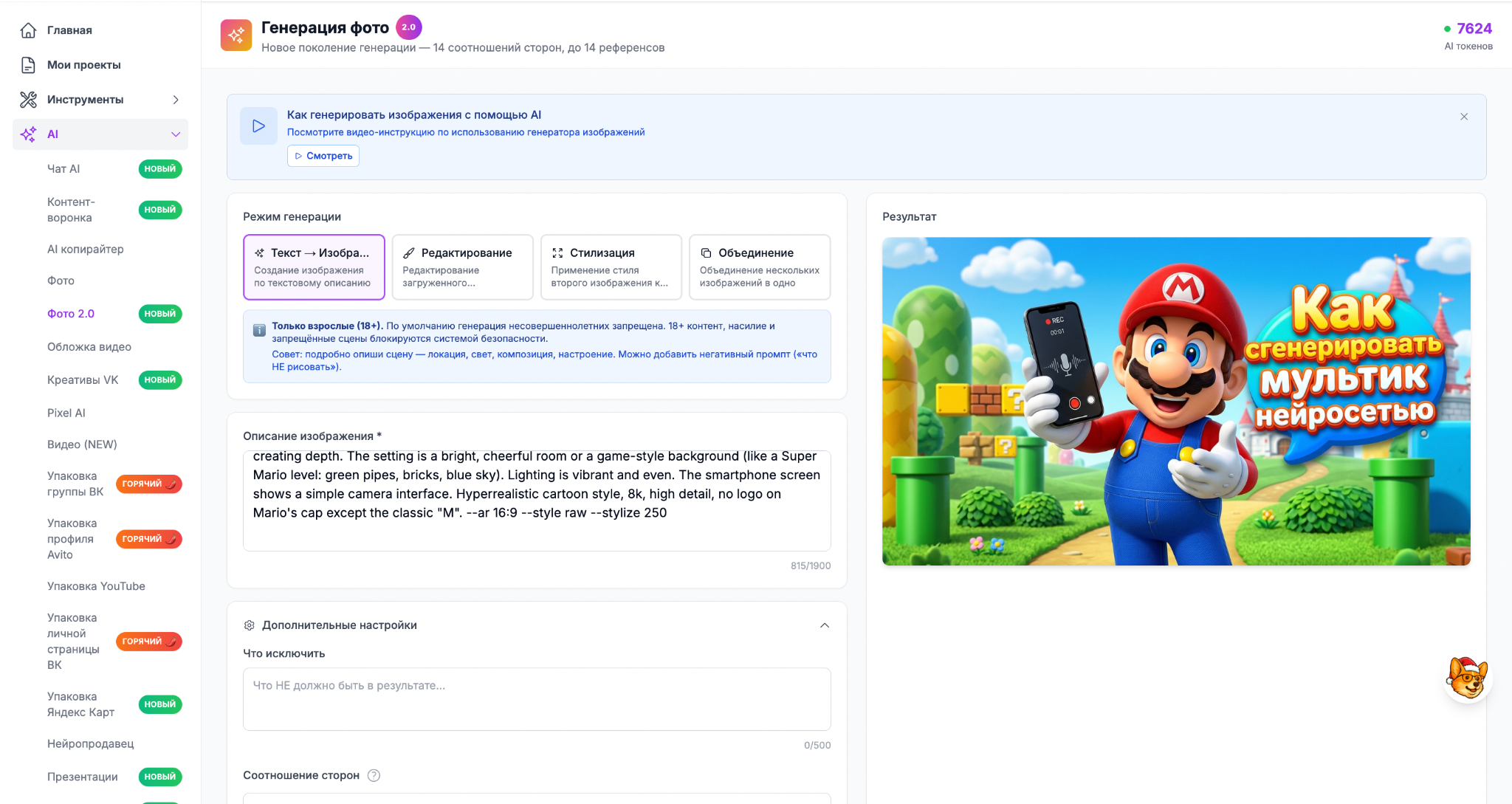Open the generated Mario result image
The height and width of the screenshot is (804, 1512).
click(1176, 402)
